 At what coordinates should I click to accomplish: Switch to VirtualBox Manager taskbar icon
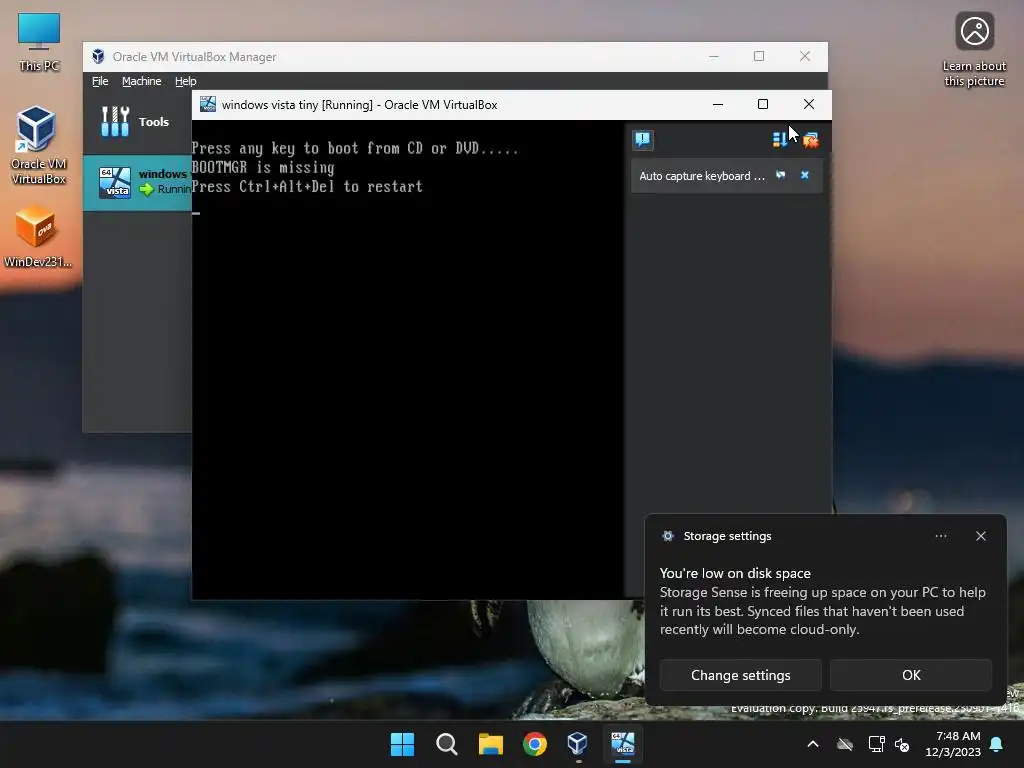tap(578, 744)
